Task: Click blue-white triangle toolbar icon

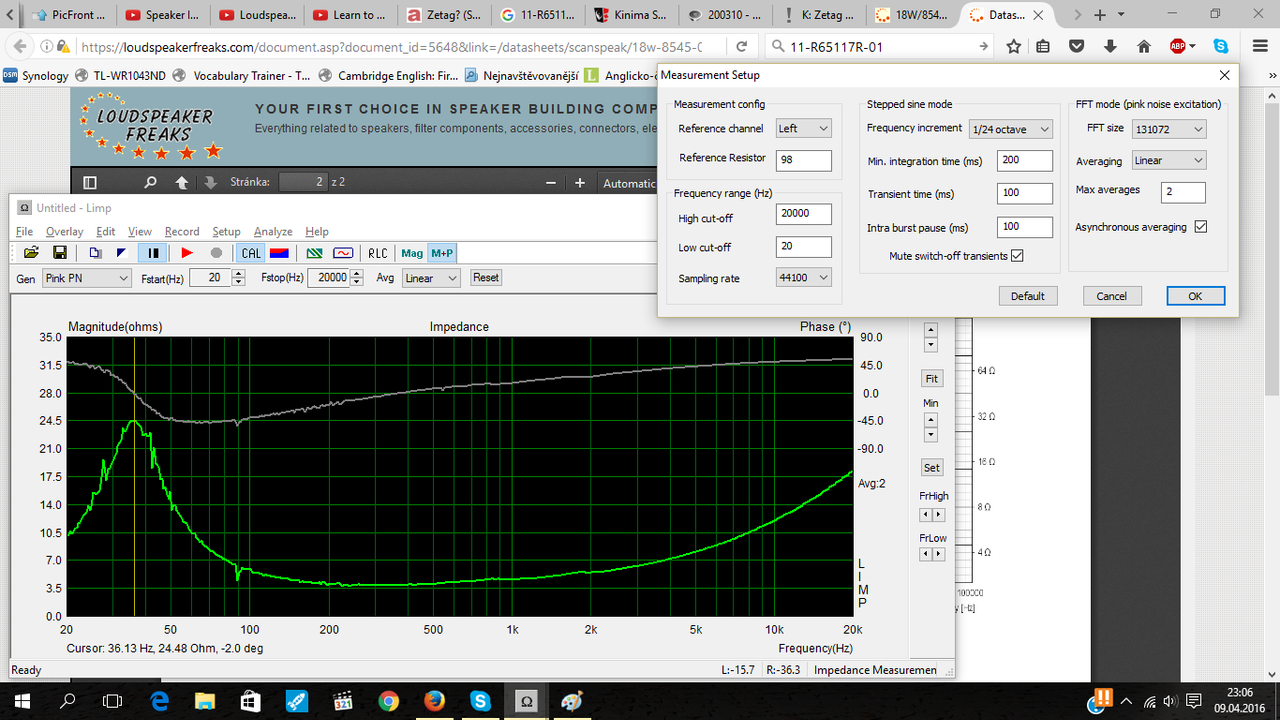Action: tap(121, 253)
